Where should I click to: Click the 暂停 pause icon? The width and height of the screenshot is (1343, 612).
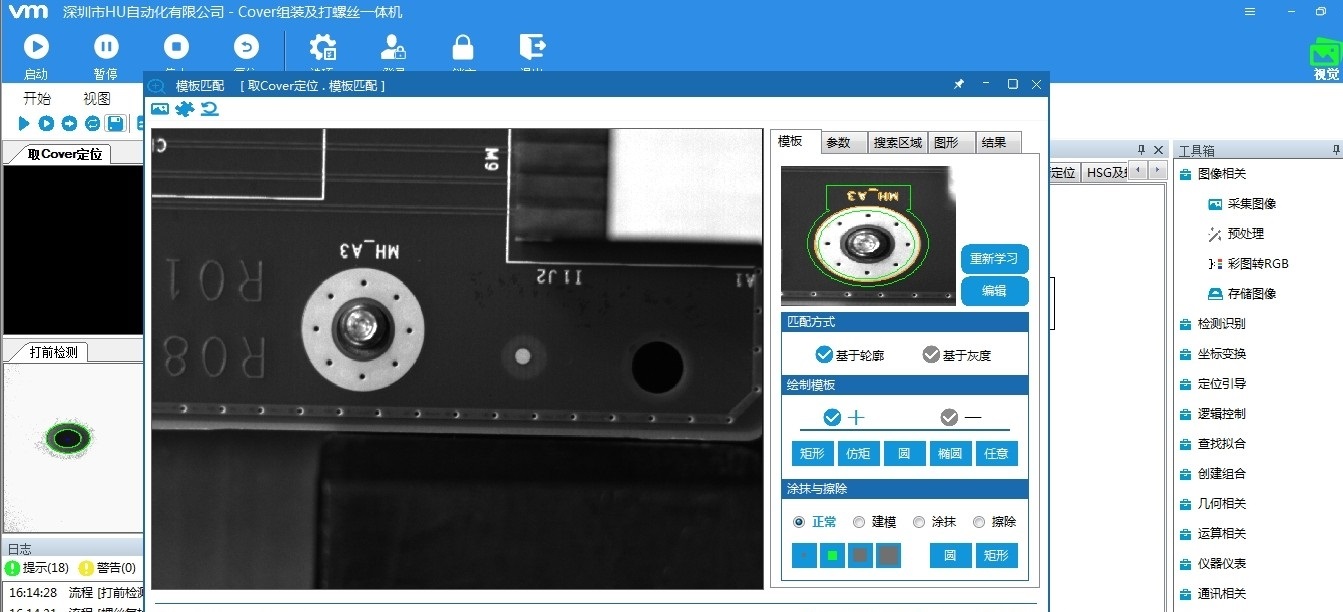pyautogui.click(x=106, y=47)
